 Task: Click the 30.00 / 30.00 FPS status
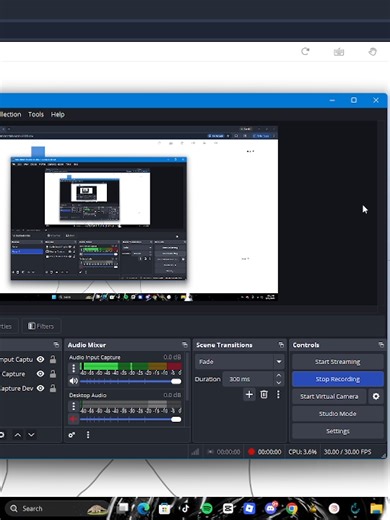click(347, 452)
